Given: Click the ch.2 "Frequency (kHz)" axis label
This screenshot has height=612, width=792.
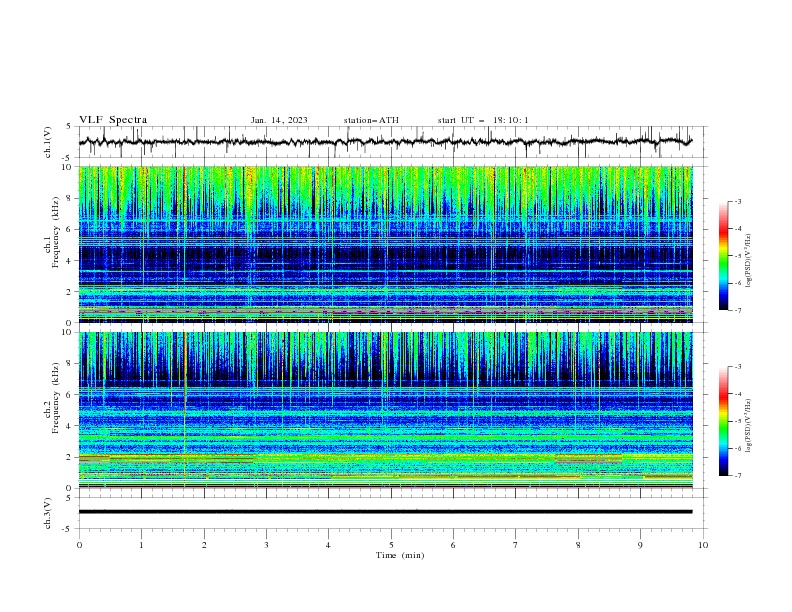Looking at the screenshot, I should point(57,398).
